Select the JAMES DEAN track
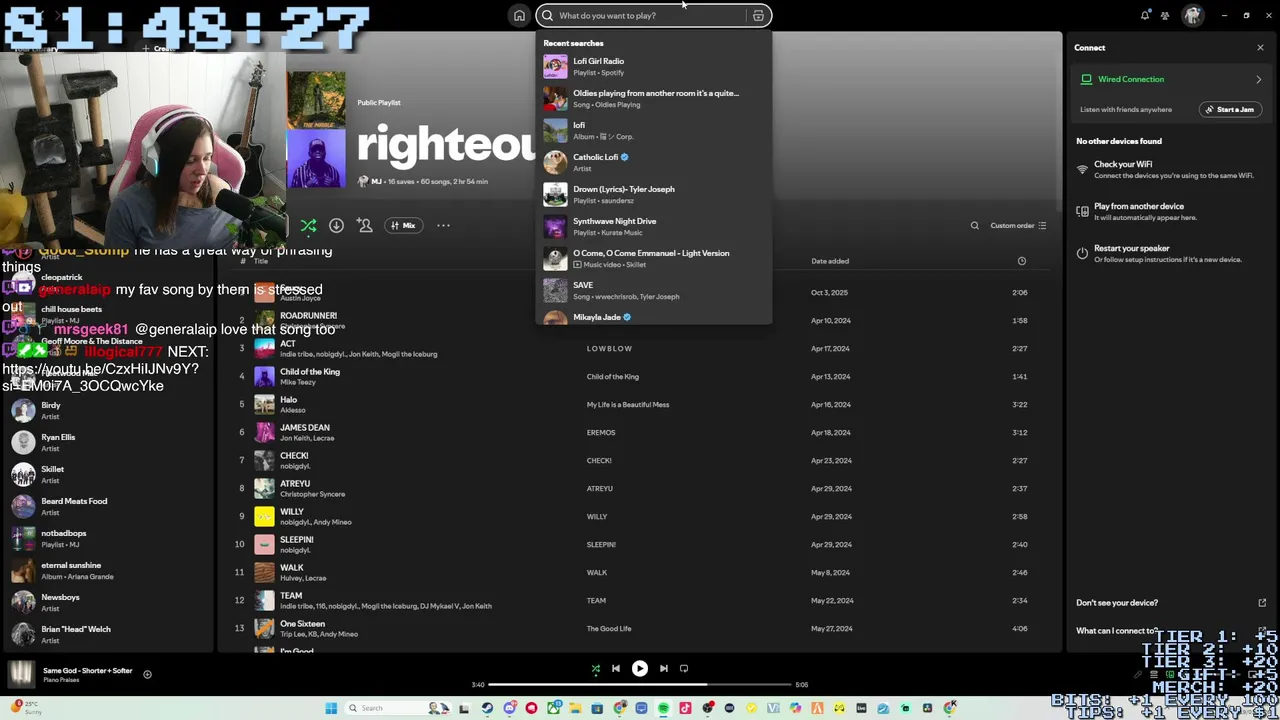 [640, 432]
